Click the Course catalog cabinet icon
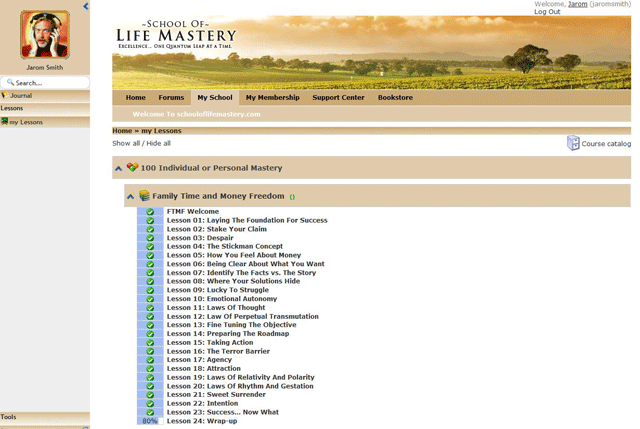640x429 pixels. coord(573,143)
